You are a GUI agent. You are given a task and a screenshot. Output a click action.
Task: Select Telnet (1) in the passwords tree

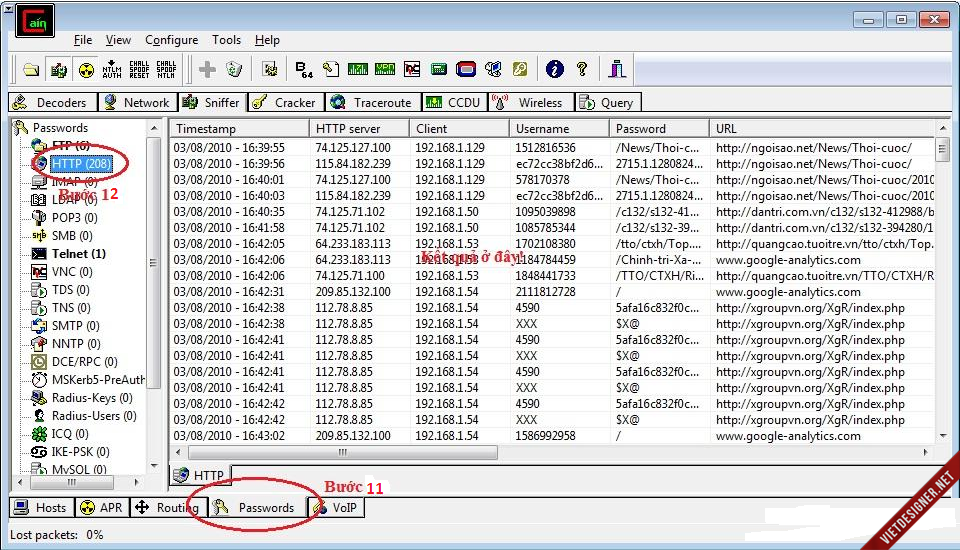(78, 254)
